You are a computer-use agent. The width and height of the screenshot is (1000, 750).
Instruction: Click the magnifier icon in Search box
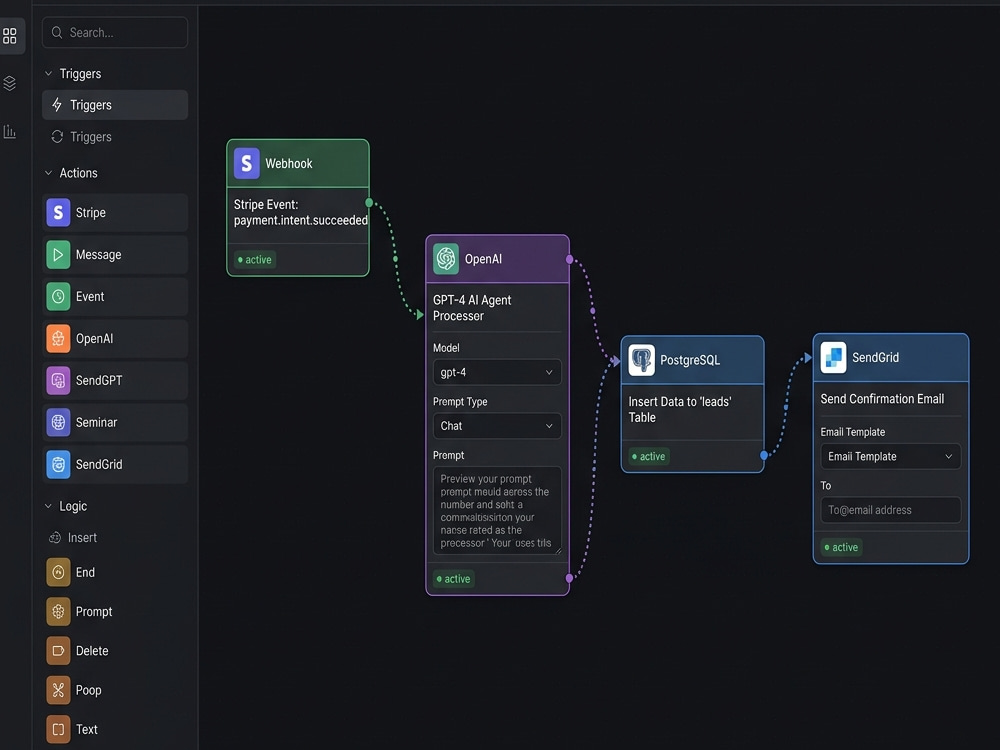tap(57, 33)
